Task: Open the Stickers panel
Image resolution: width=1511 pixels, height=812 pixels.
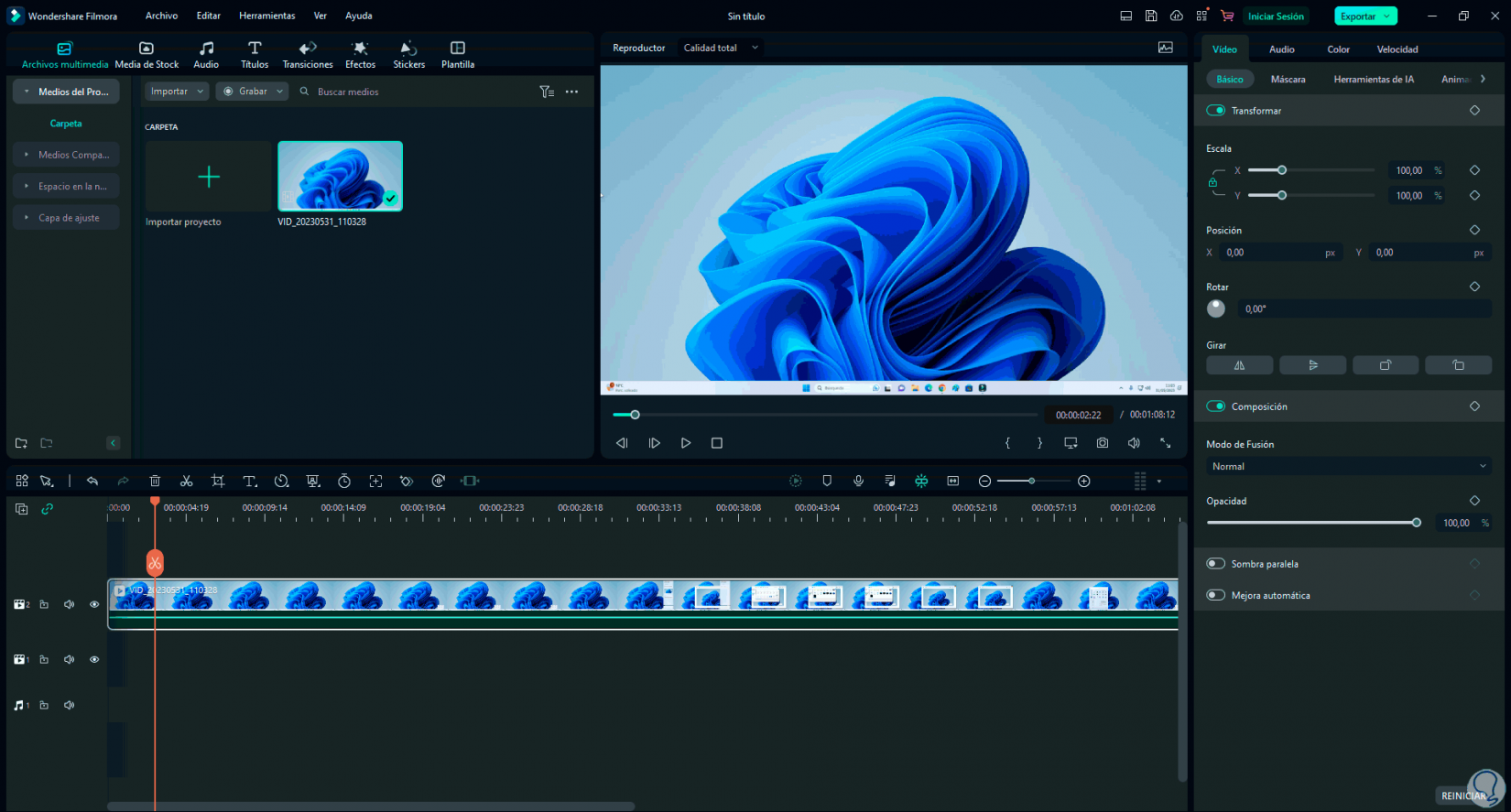Action: (x=408, y=55)
